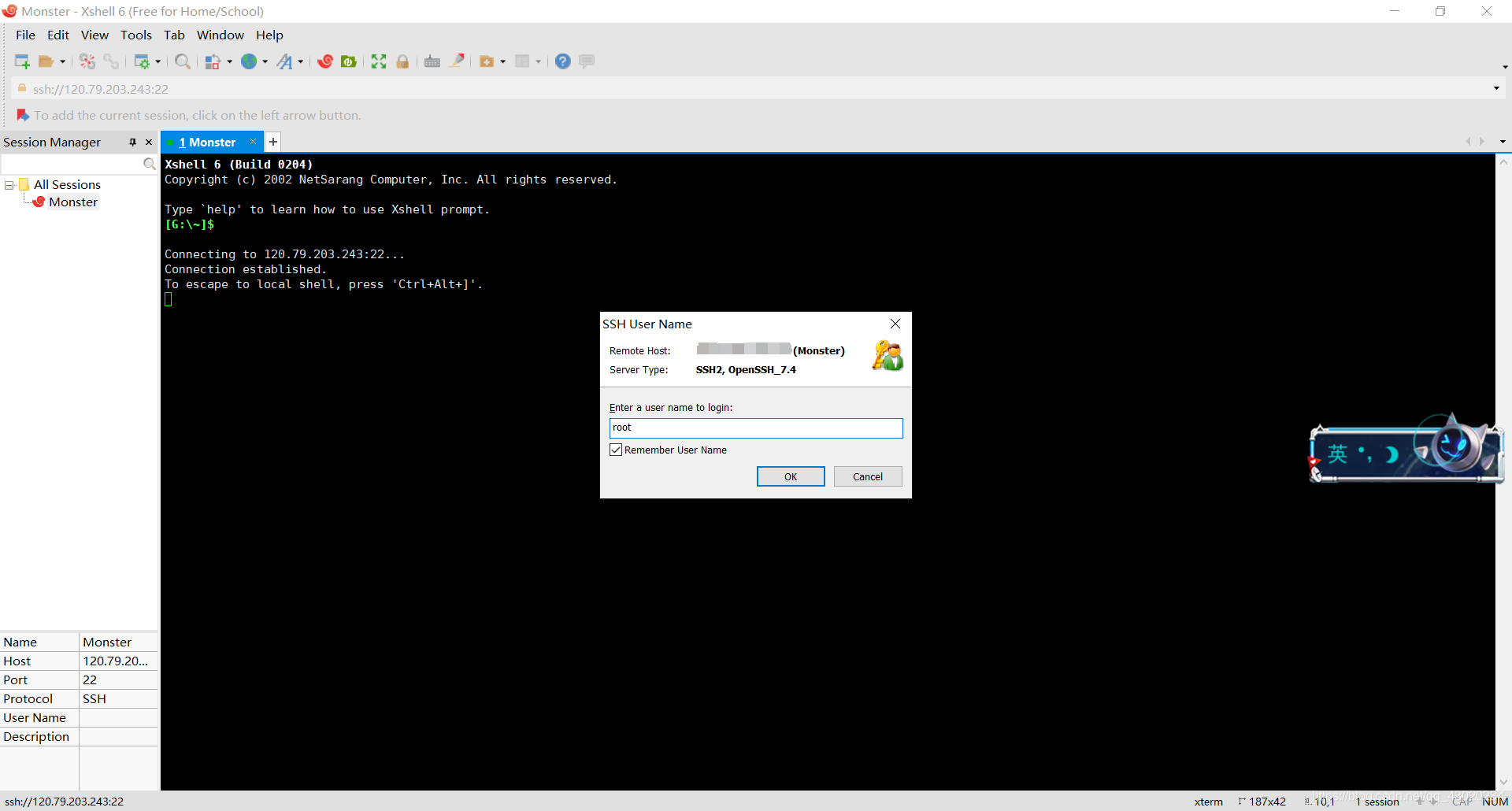
Task: Click the Reconnect chain-link icon
Action: (x=111, y=61)
